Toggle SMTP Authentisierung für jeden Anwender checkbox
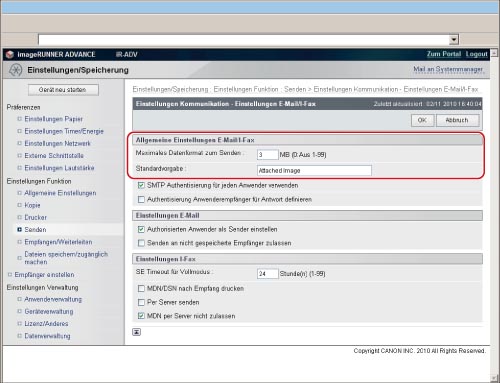 (141, 185)
